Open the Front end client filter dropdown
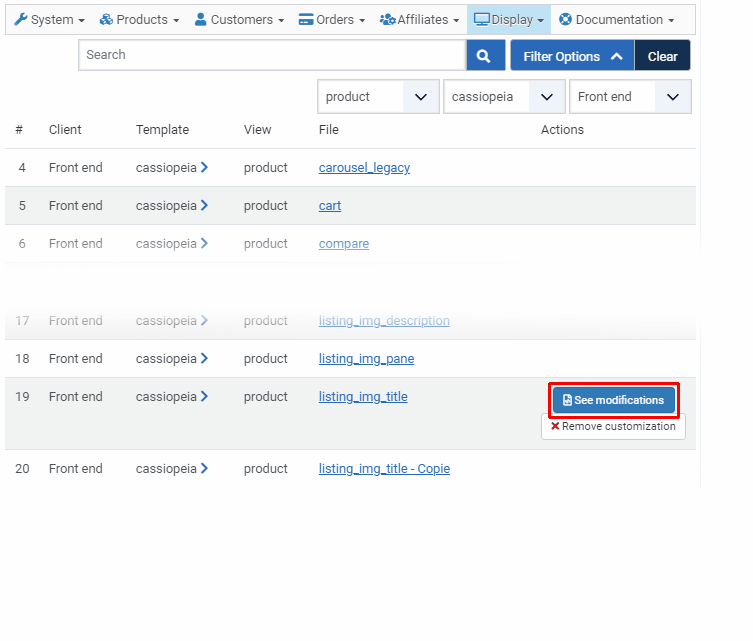The image size is (753, 641). pyautogui.click(x=630, y=97)
